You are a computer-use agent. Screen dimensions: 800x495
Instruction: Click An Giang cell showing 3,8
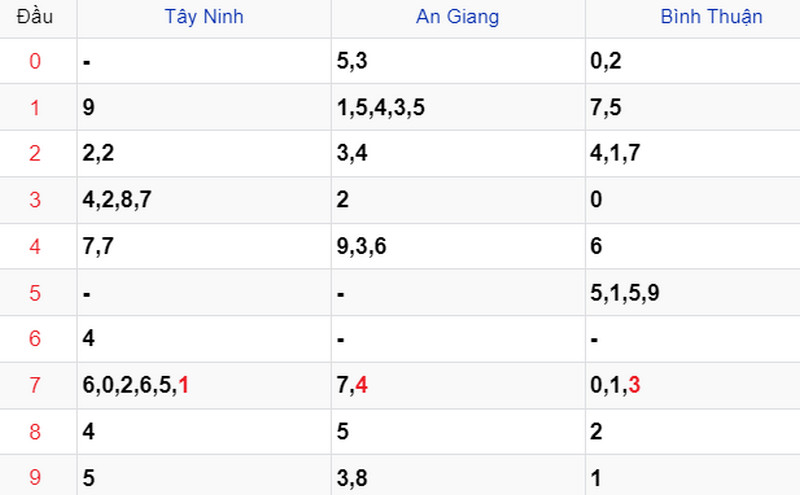(x=458, y=475)
